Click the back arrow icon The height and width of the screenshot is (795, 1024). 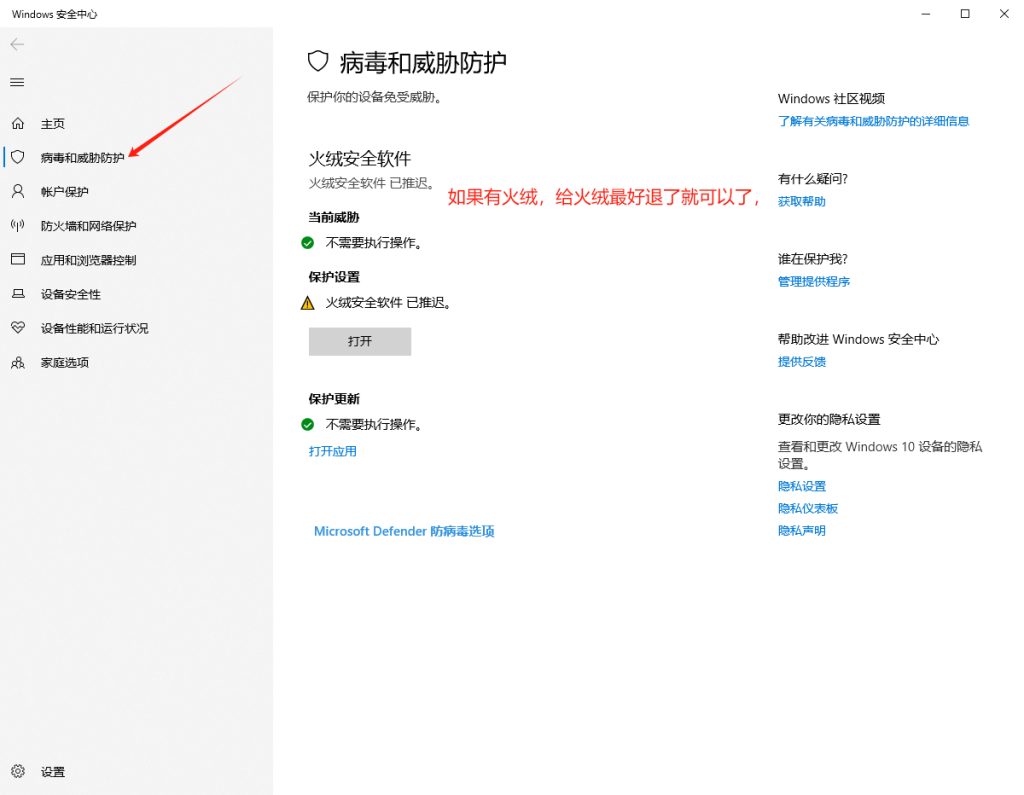coord(17,44)
